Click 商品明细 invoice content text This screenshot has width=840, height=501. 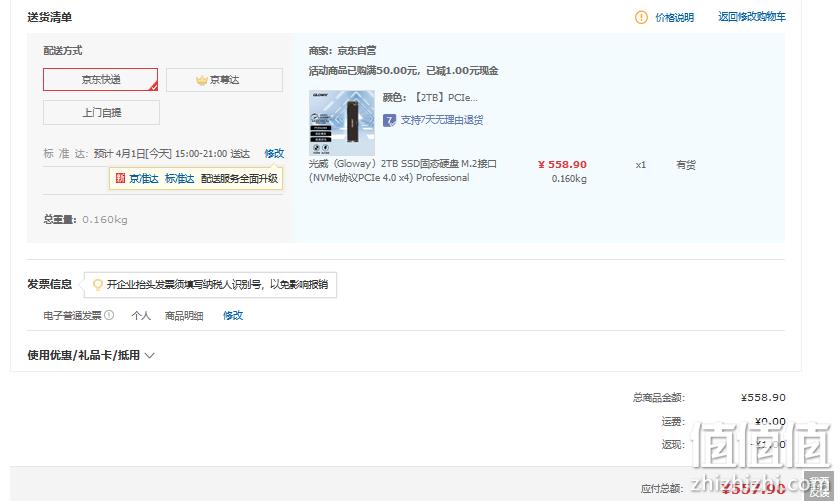point(184,316)
